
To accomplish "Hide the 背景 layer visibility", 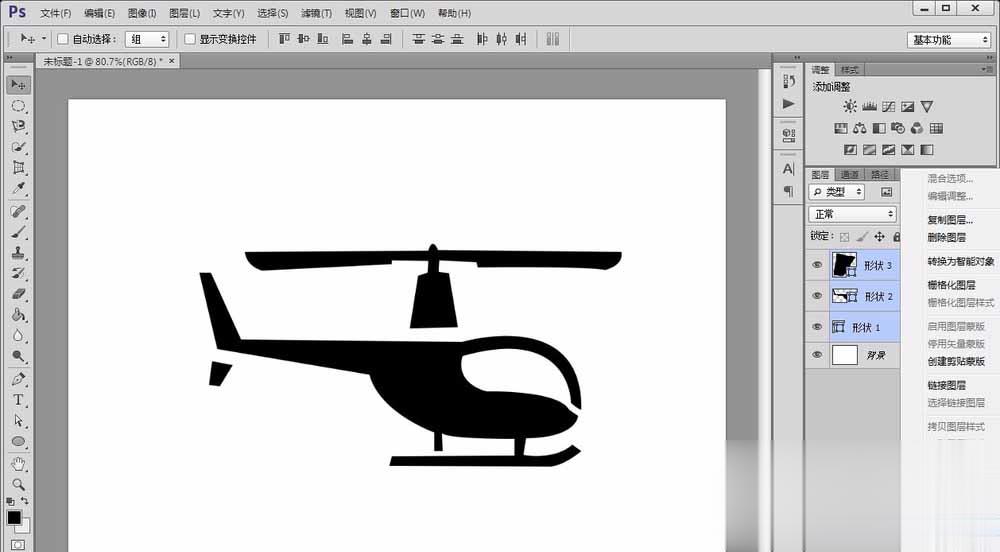I will (x=817, y=355).
